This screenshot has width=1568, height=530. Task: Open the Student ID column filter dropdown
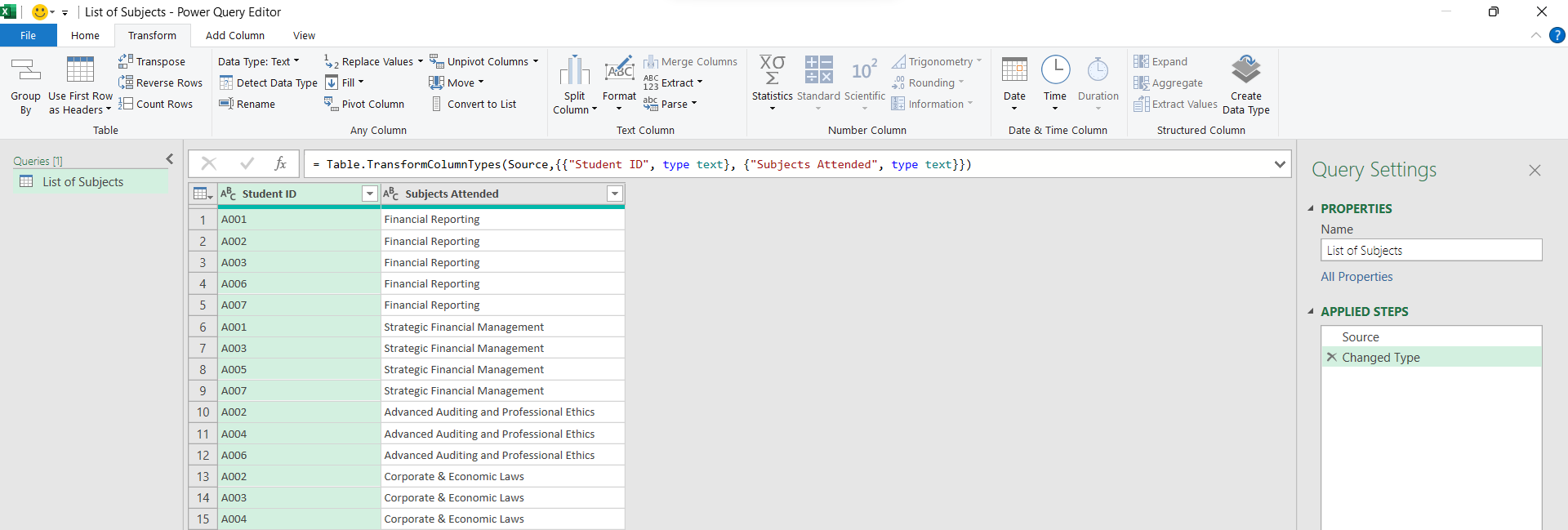369,194
